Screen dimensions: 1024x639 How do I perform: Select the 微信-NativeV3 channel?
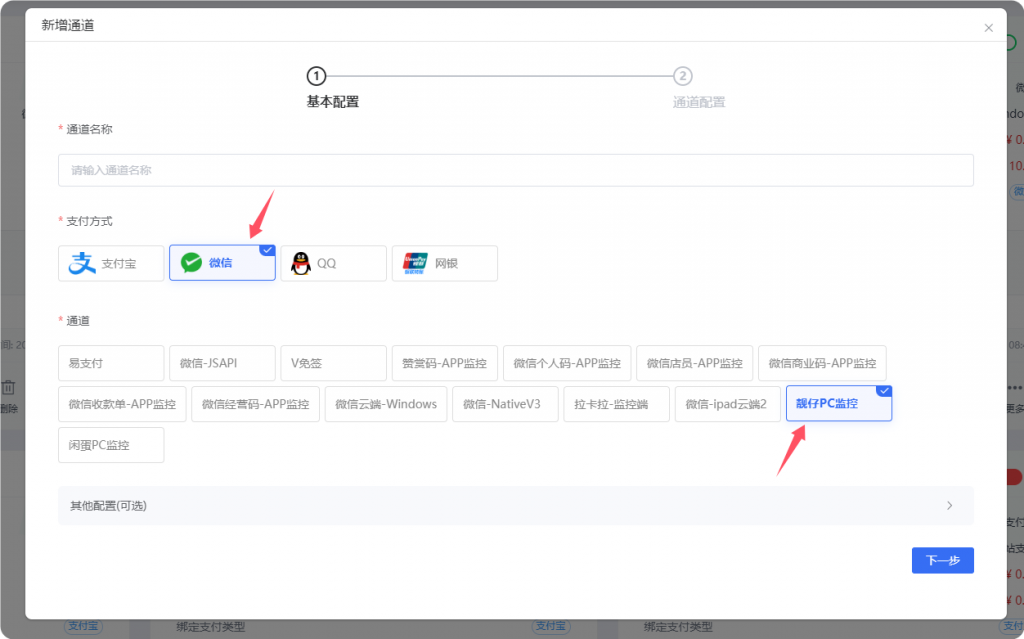coord(505,403)
